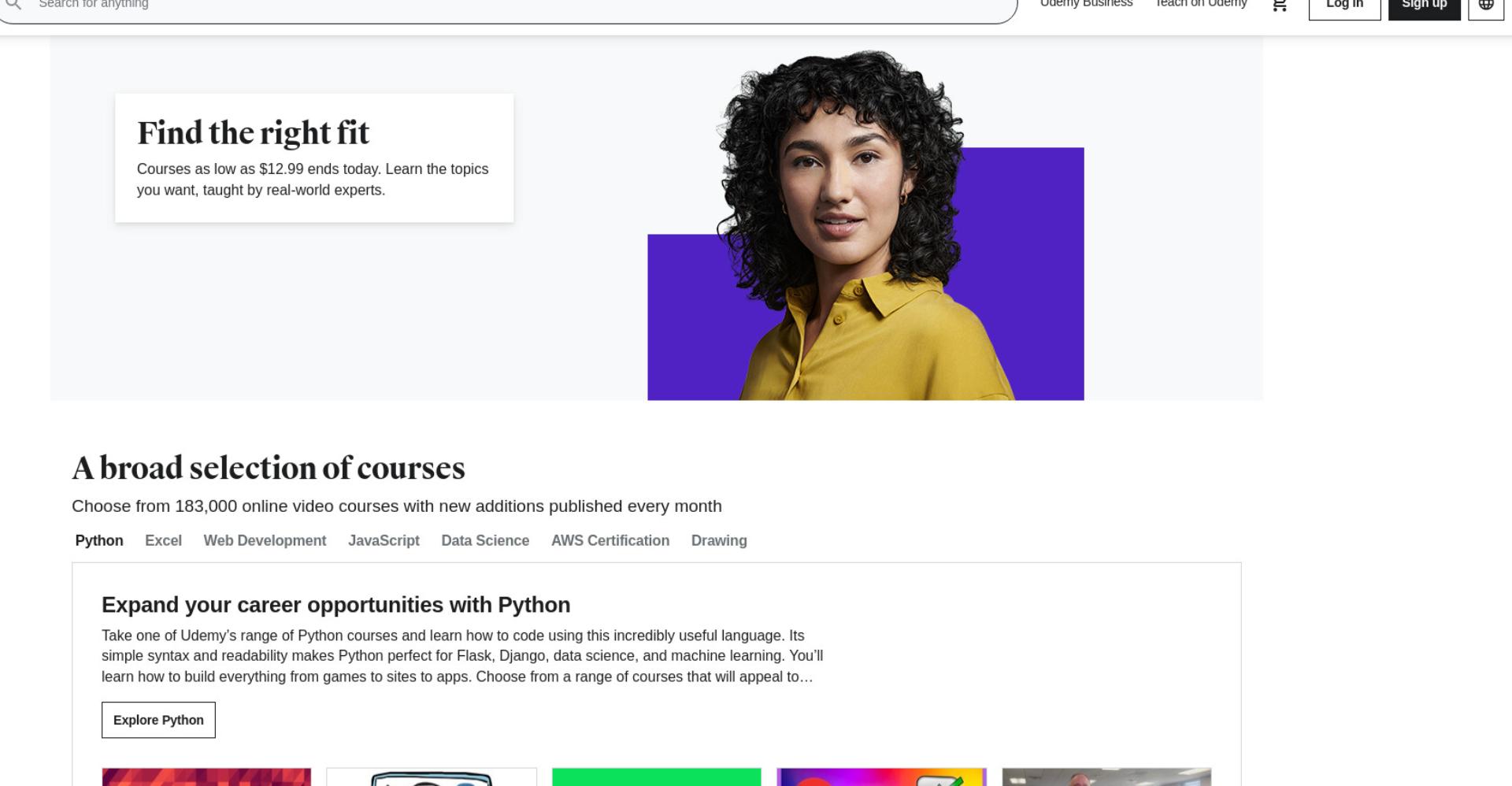Select the AWS Certification tab

(610, 541)
